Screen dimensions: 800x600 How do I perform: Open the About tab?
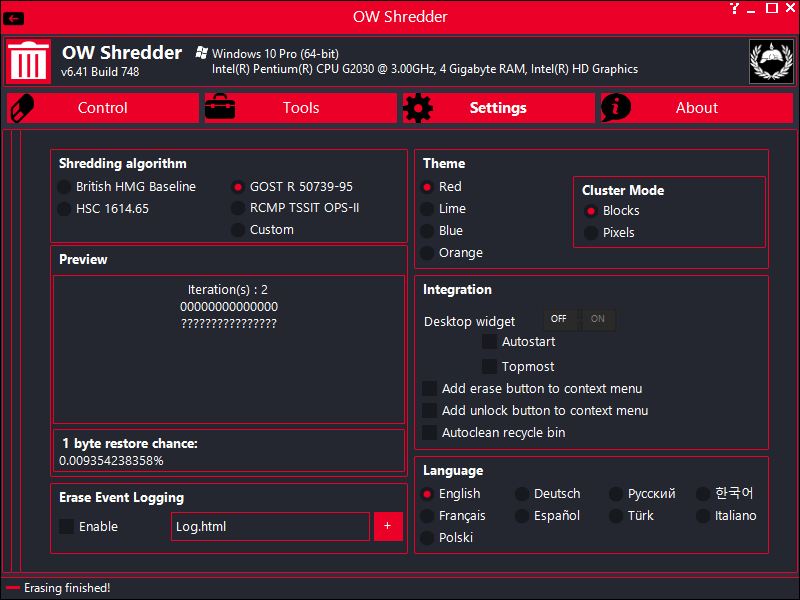click(697, 108)
